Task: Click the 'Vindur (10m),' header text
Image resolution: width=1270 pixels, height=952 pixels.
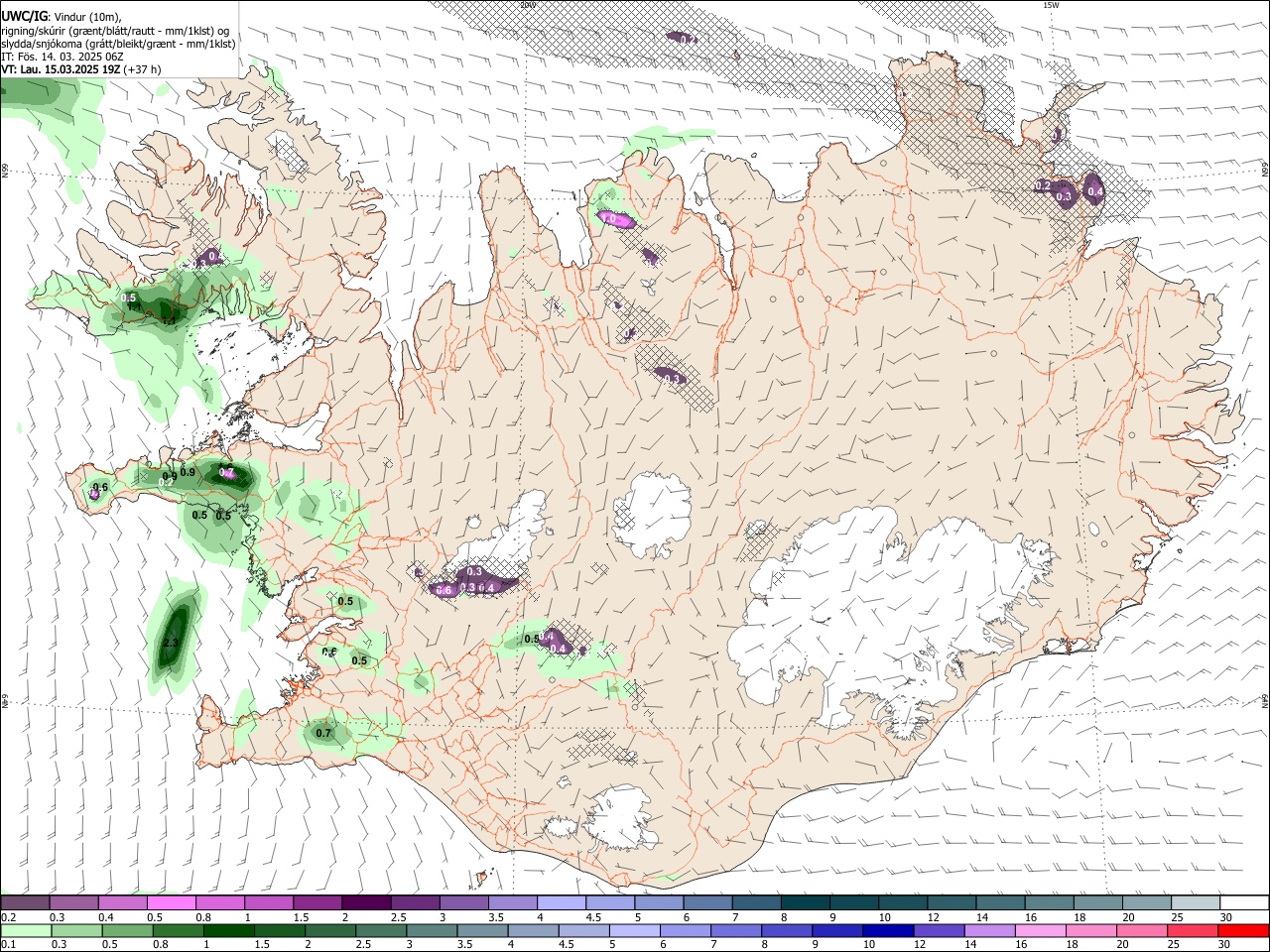Action: pos(87,18)
